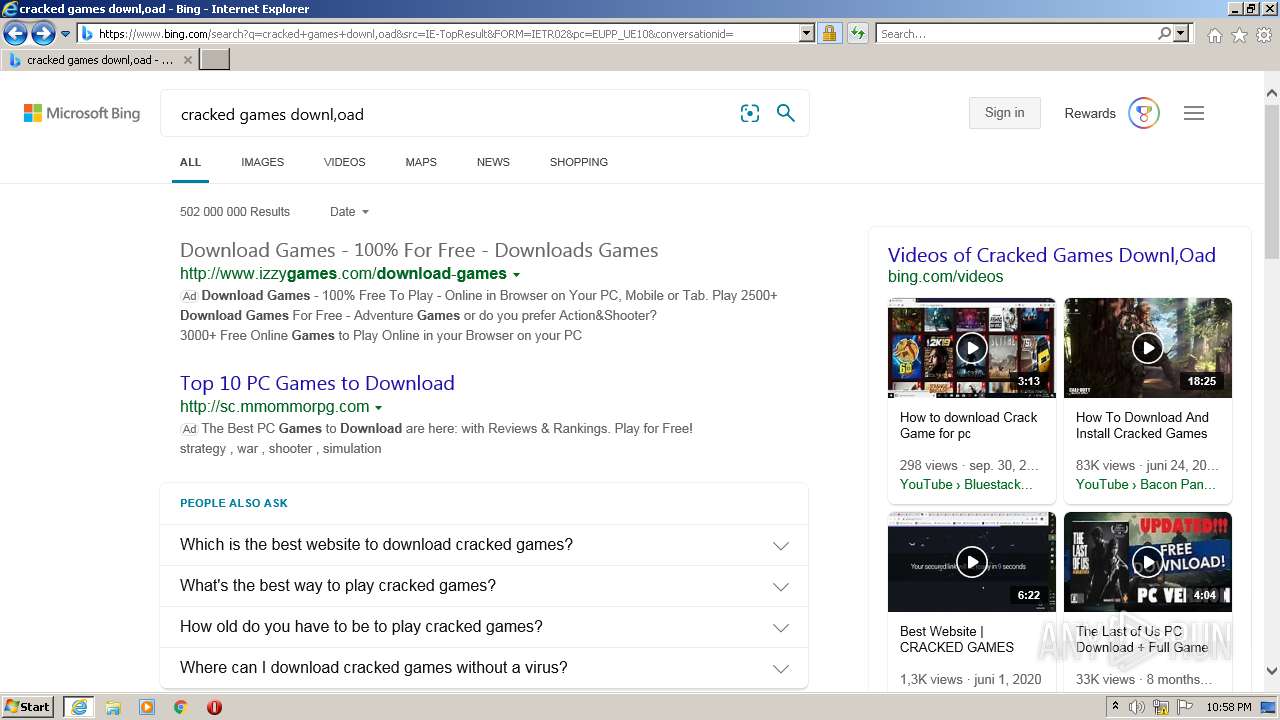The width and height of the screenshot is (1280, 720).
Task: Click the volume speaker tray icon
Action: (1137, 707)
